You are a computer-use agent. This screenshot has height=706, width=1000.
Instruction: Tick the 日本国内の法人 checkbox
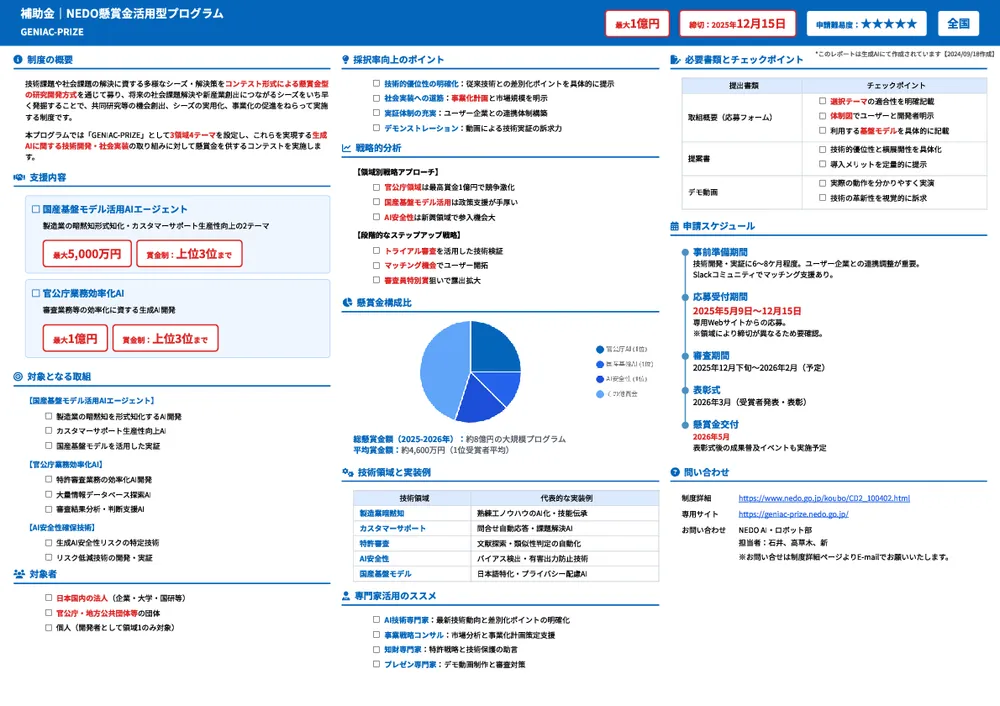[48, 598]
